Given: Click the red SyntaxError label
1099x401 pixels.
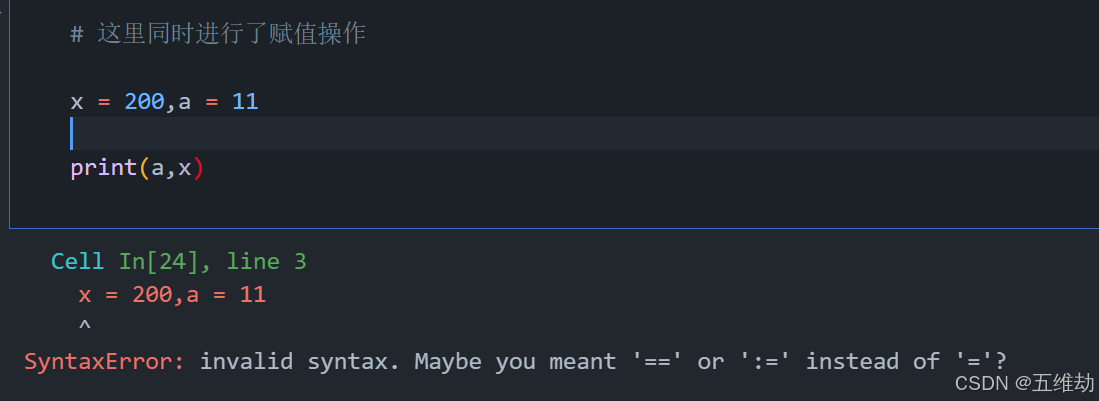Looking at the screenshot, I should (x=104, y=361).
